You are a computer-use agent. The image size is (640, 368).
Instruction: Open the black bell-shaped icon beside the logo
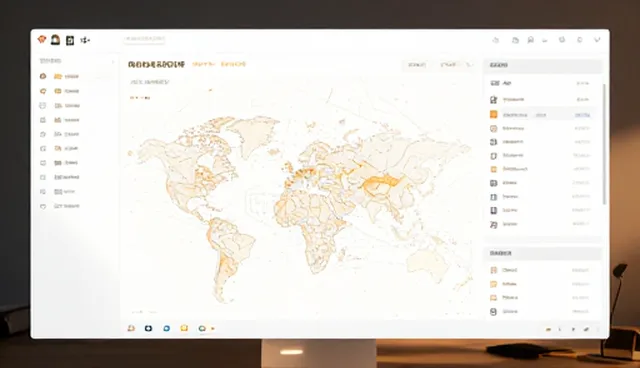(56, 40)
